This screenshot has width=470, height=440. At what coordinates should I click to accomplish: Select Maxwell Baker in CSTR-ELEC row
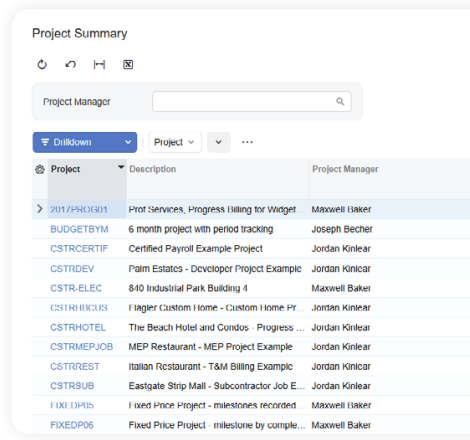341,288
